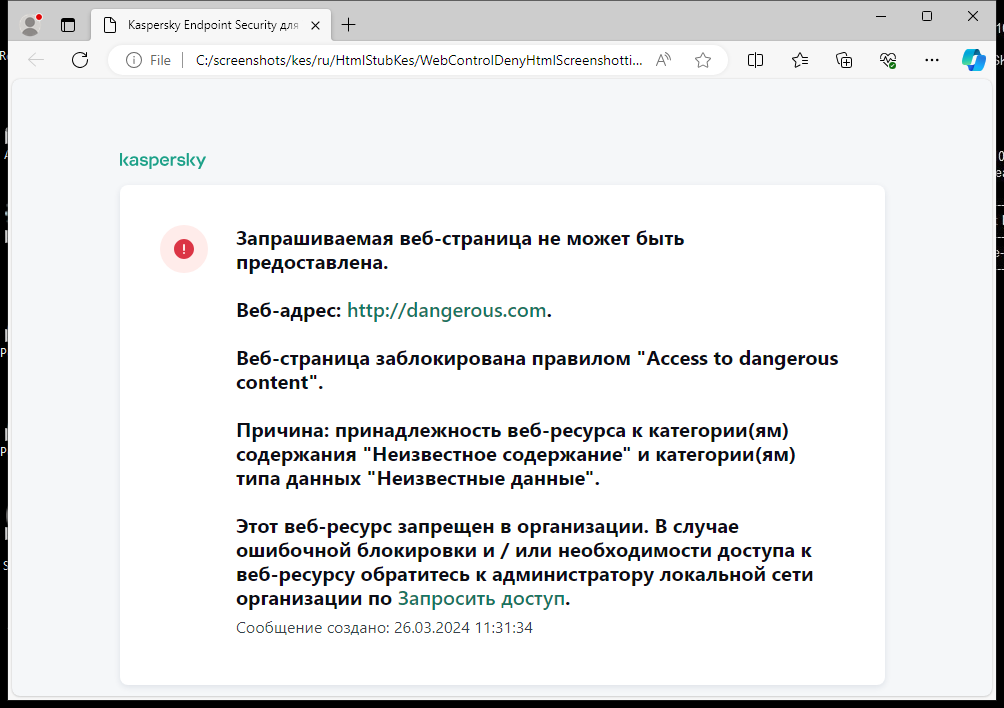Viewport: 1004px width, 708px height.
Task: Expand the Settings and more menu
Action: point(932,60)
